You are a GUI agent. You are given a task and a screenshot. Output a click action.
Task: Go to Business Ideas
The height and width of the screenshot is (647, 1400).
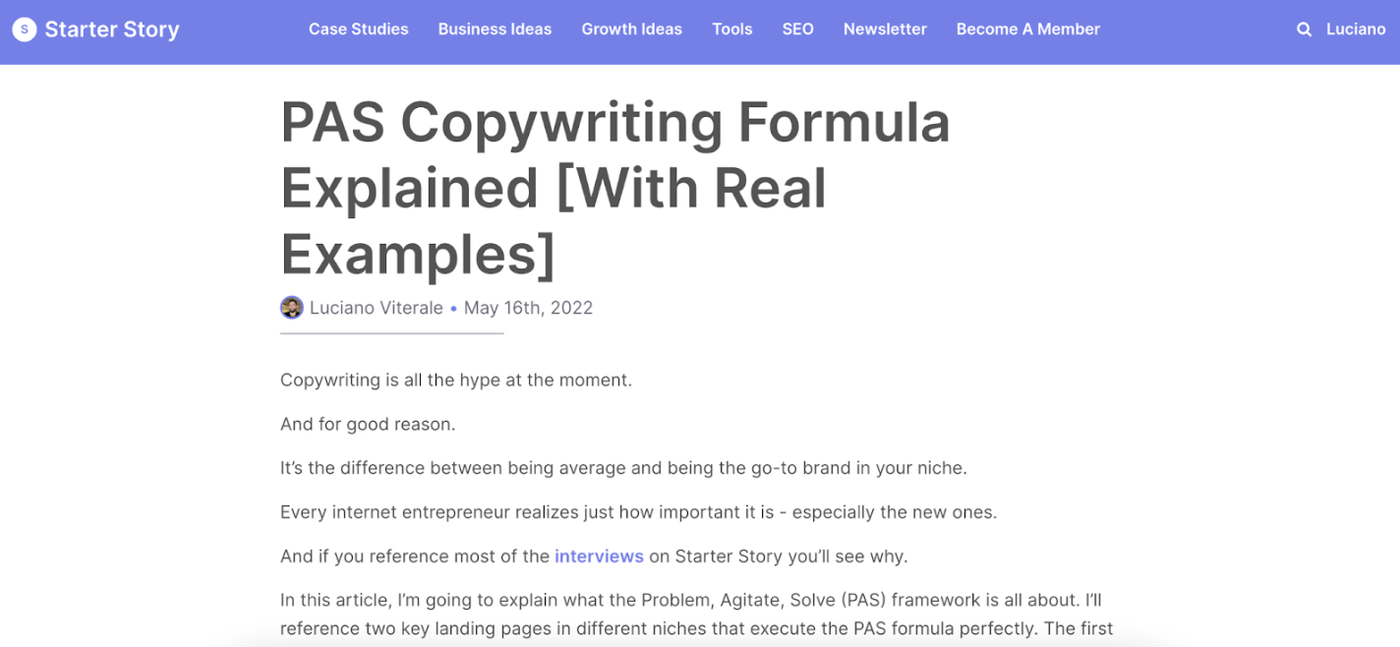point(495,29)
